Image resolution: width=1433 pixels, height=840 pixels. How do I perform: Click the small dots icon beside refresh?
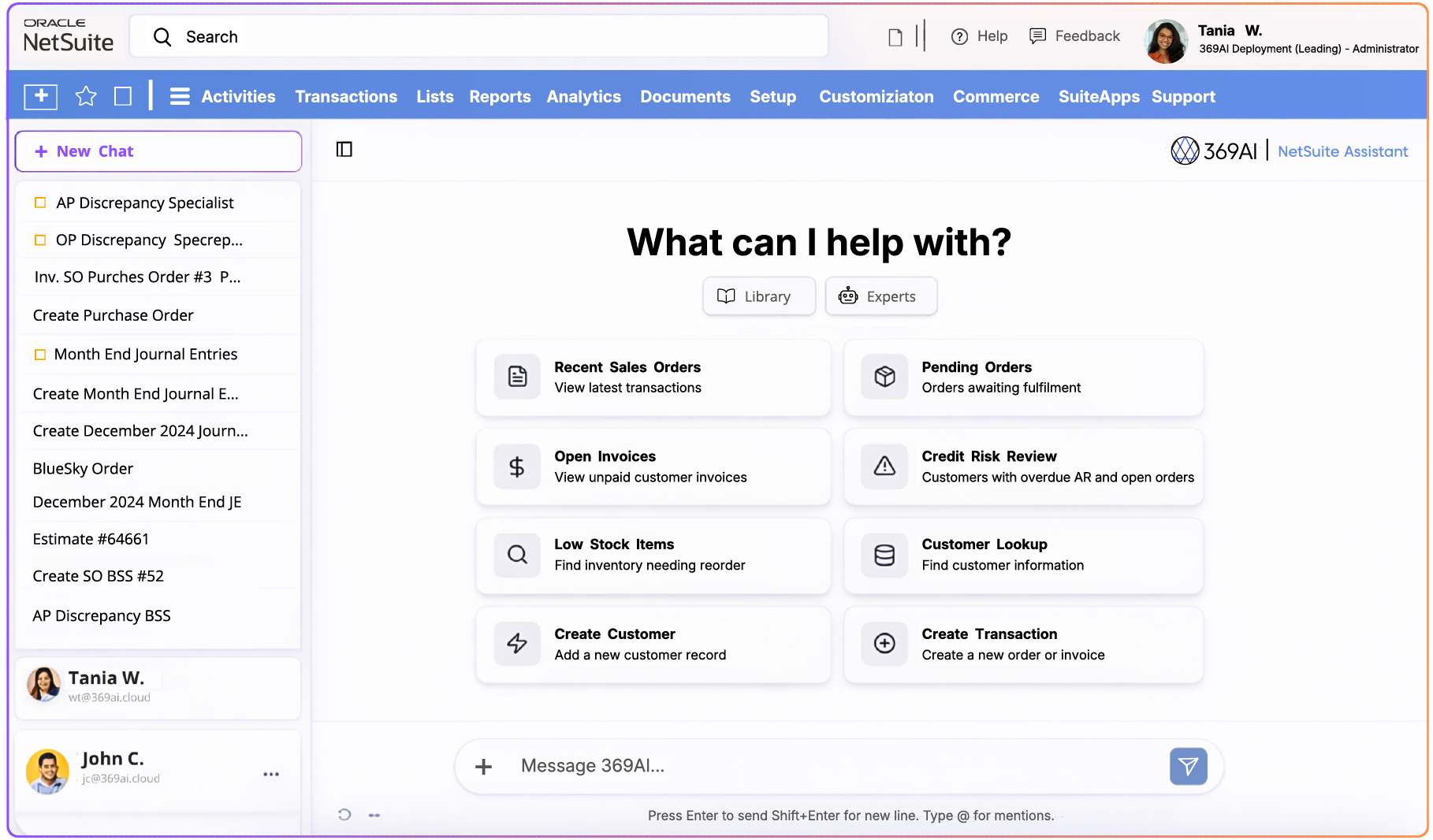[x=374, y=815]
